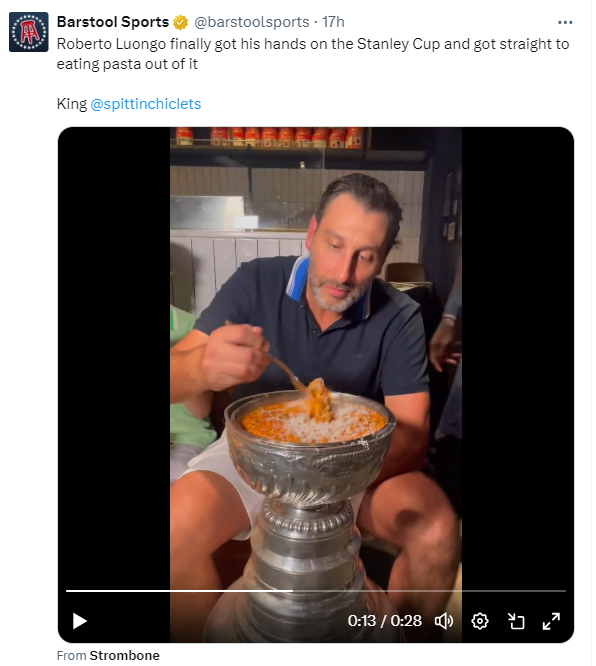Open the tweet via the 17h timestamp
This screenshot has height=666, width=596.
pos(333,22)
